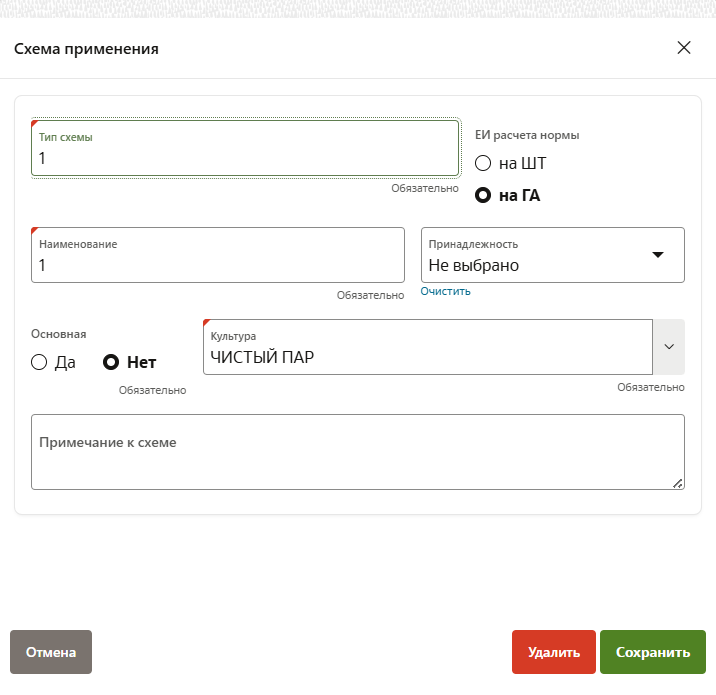Select the на ШТ radio option

[483, 163]
